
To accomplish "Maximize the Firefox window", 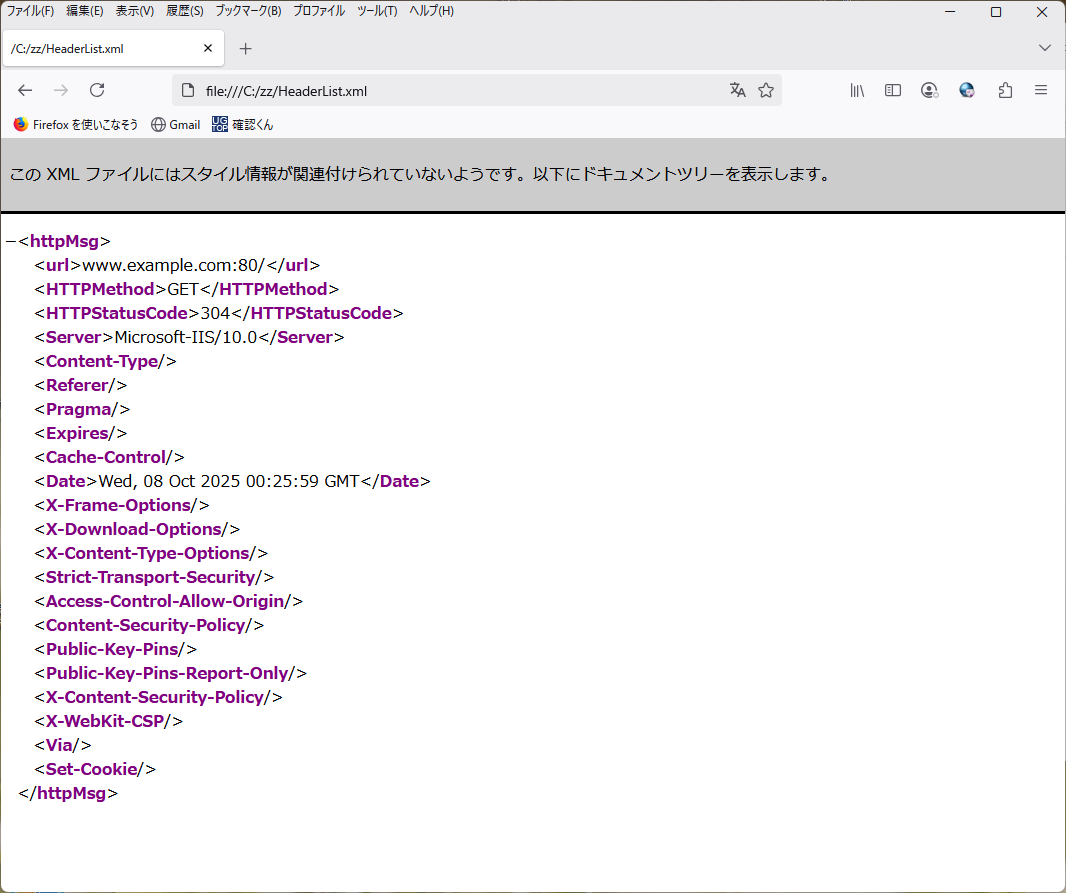I will pos(996,12).
